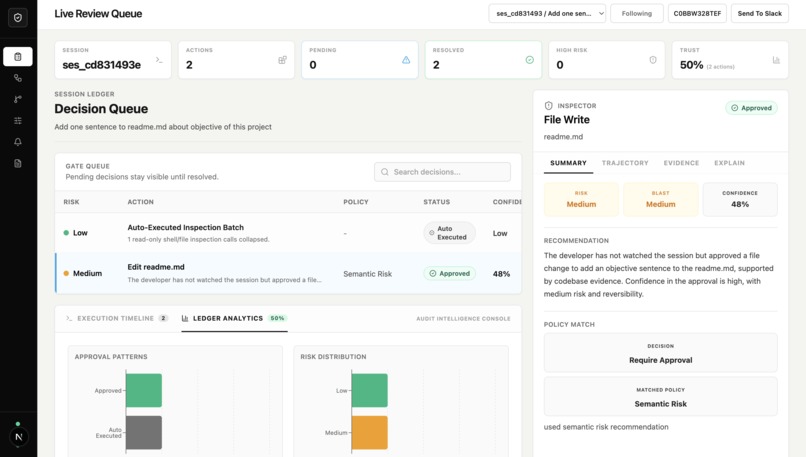Switch to the Evidence tab

click(x=681, y=163)
